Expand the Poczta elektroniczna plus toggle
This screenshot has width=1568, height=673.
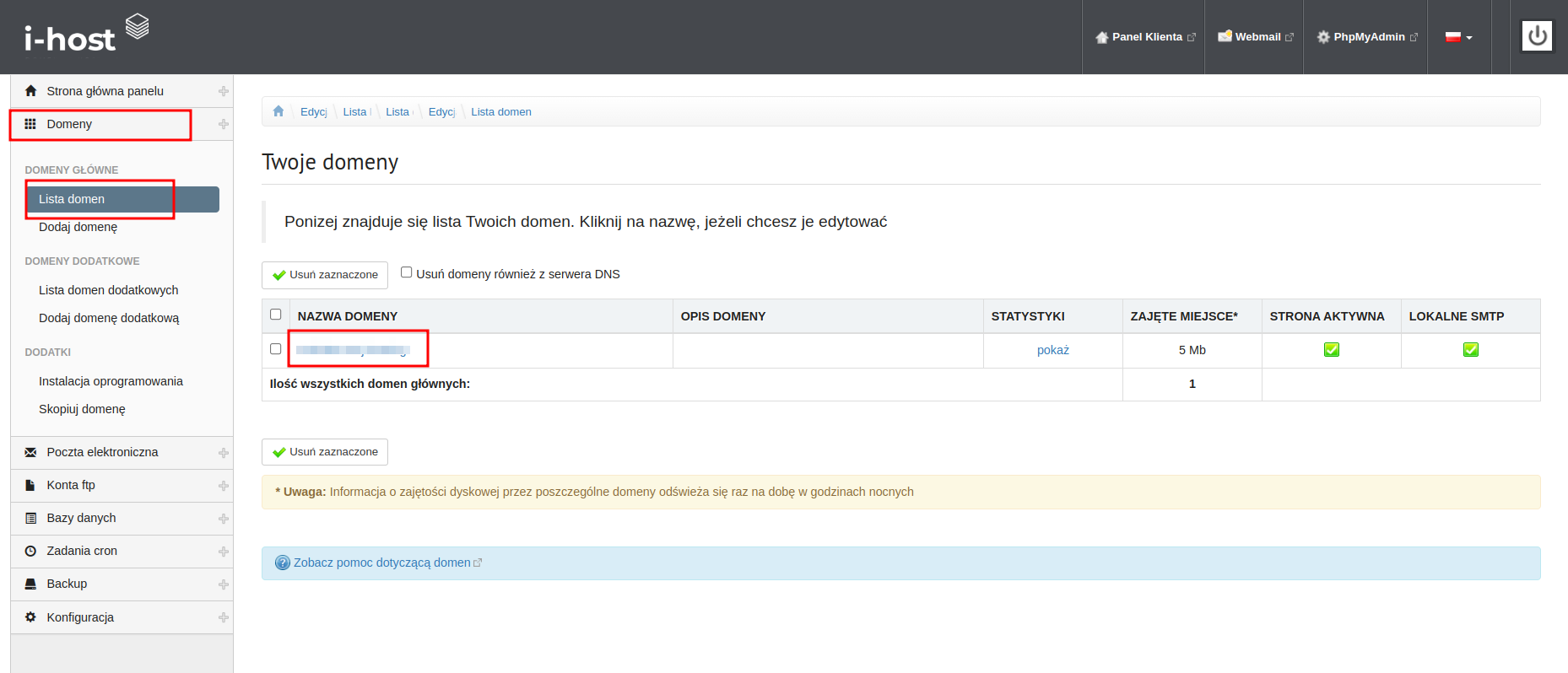[x=223, y=453]
